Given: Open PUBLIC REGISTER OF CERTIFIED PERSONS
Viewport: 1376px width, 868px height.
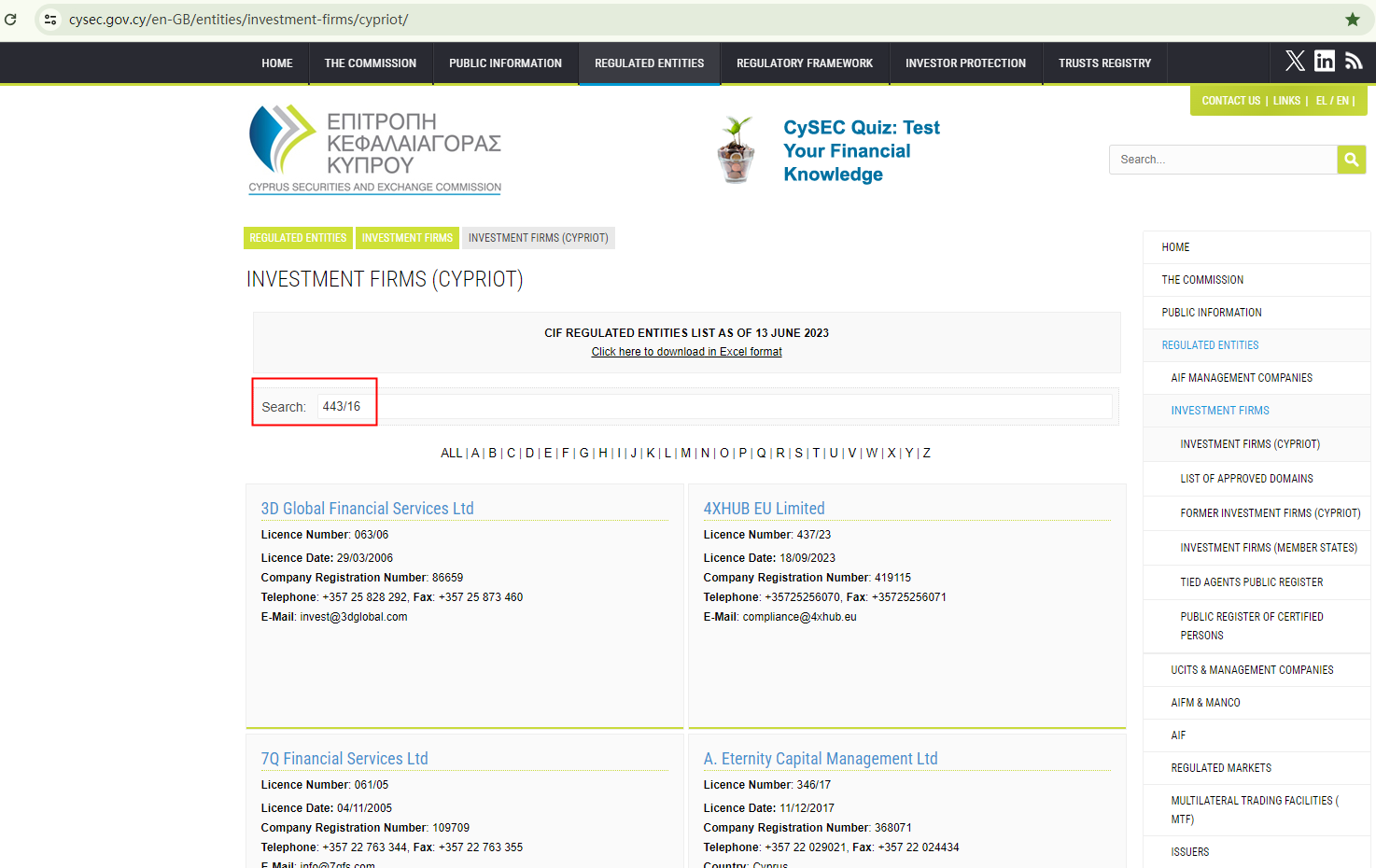Looking at the screenshot, I should coord(1257,626).
